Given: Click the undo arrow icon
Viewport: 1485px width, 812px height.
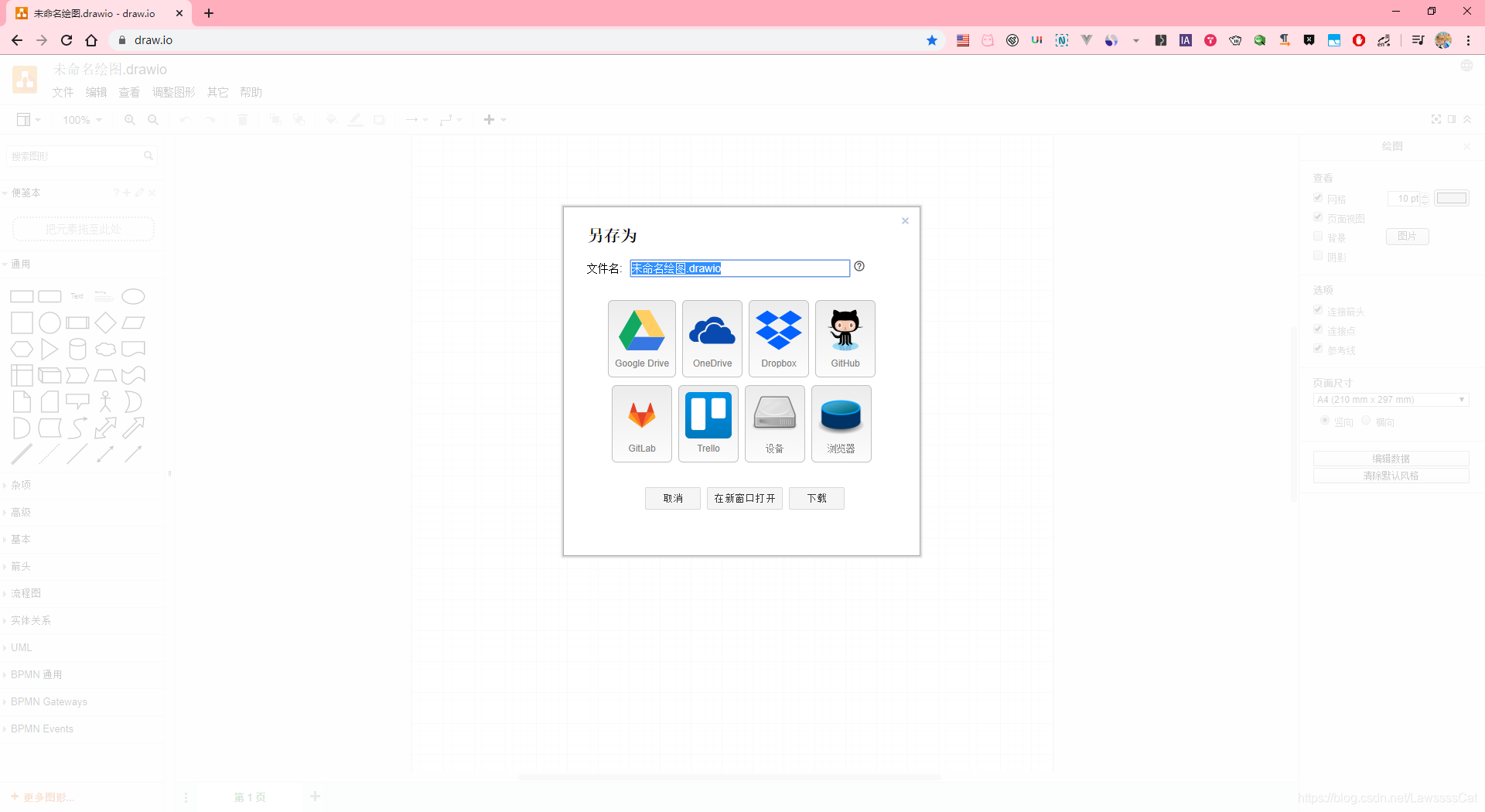Looking at the screenshot, I should tap(185, 120).
